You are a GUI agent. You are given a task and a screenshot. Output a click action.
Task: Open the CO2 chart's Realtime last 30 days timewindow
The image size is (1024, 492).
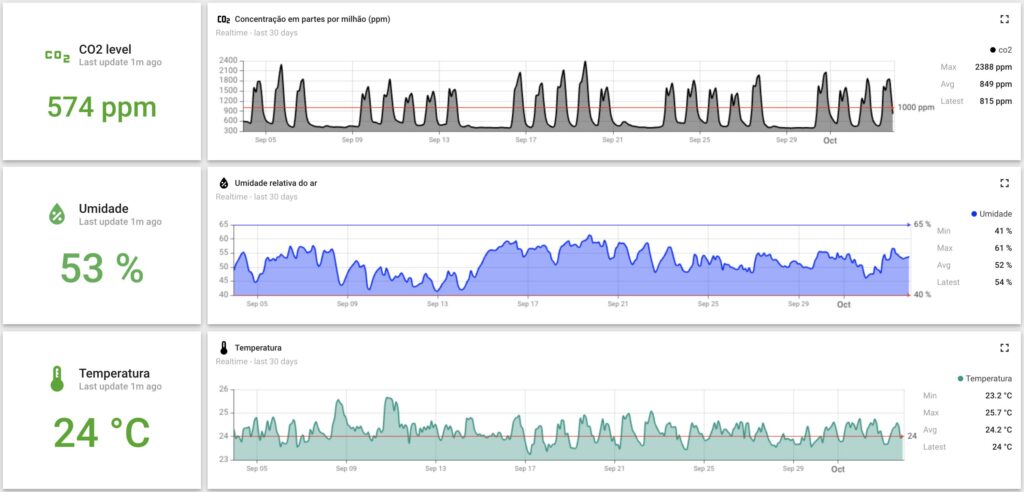(x=256, y=32)
